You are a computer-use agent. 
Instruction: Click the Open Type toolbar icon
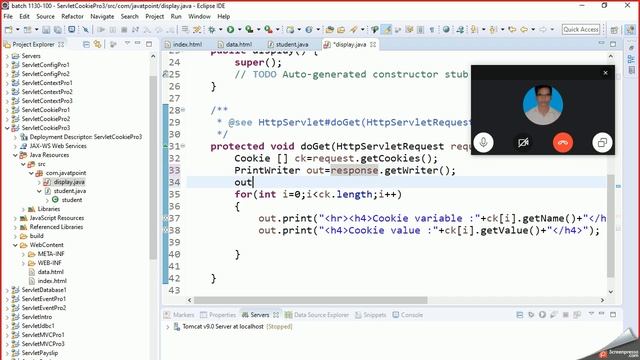click(x=329, y=29)
